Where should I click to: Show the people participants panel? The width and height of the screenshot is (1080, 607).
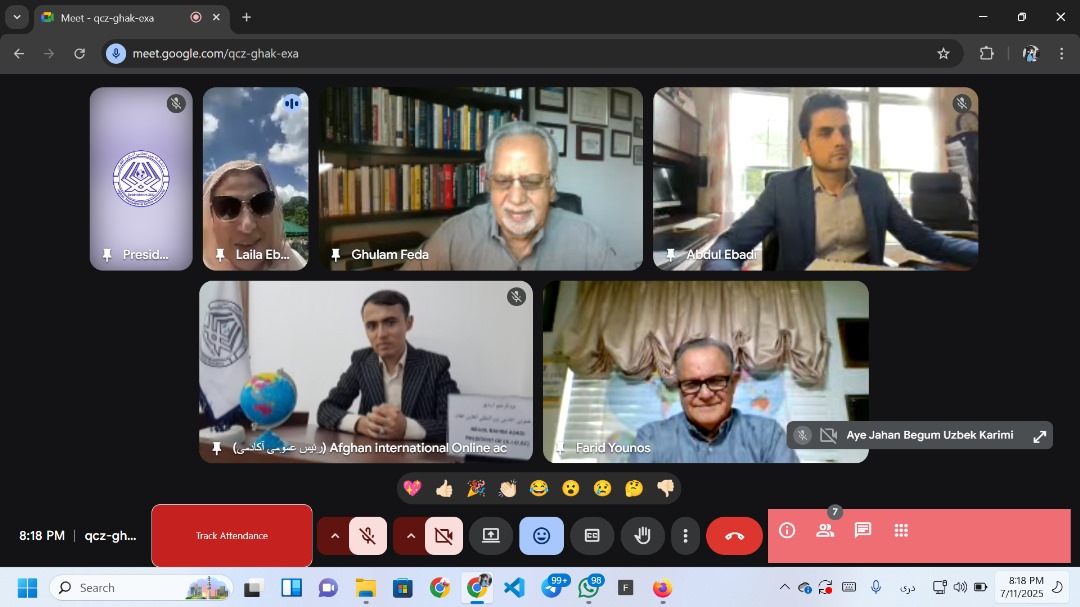[x=825, y=531]
